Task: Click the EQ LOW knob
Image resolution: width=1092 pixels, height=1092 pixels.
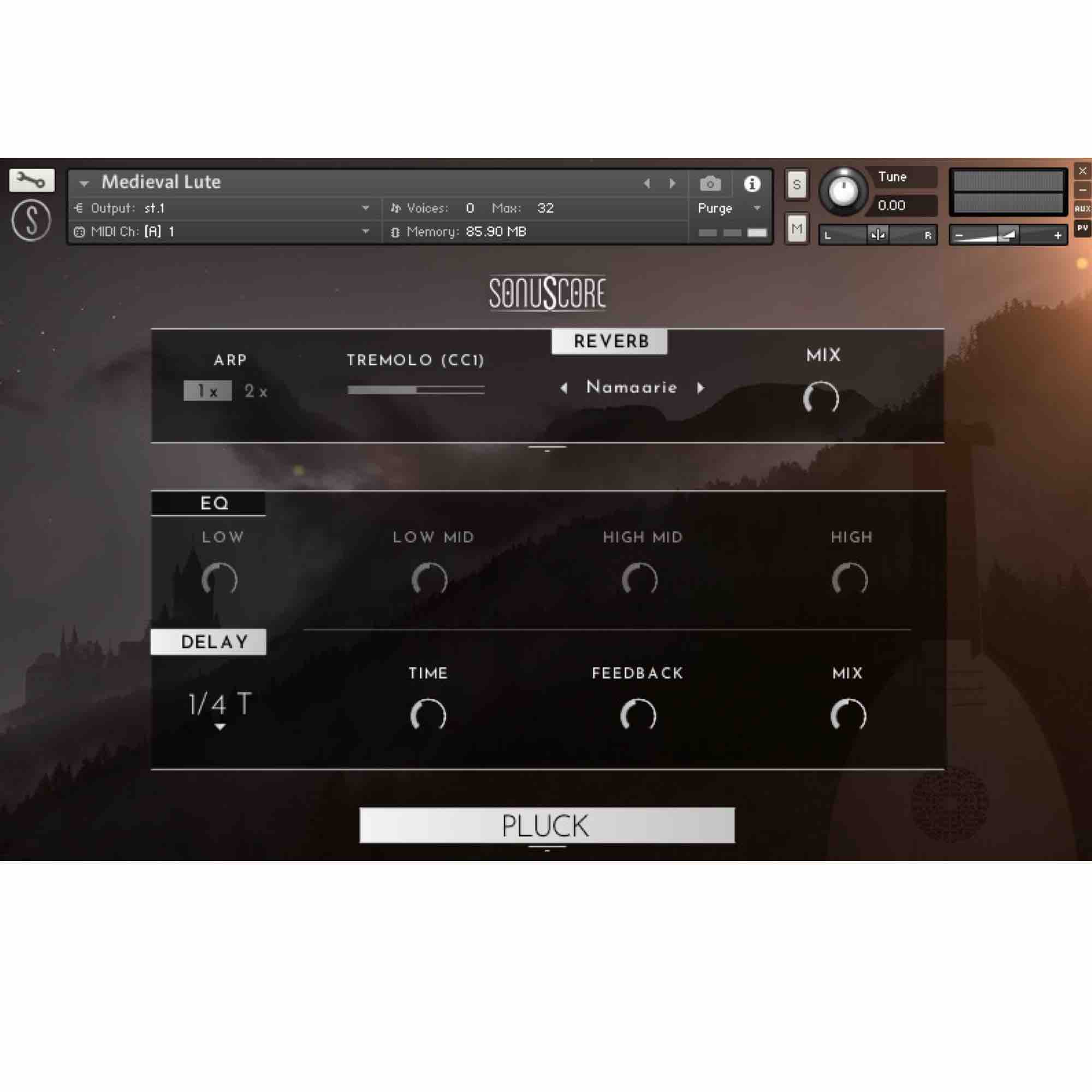Action: tap(219, 579)
